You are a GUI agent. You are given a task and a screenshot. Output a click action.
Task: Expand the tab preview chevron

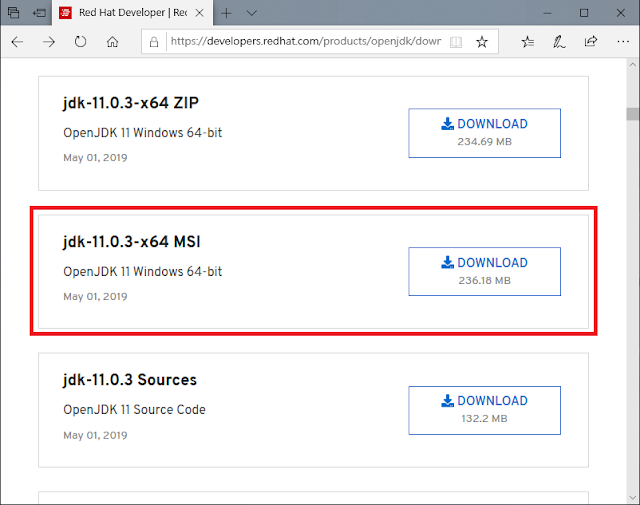point(251,13)
